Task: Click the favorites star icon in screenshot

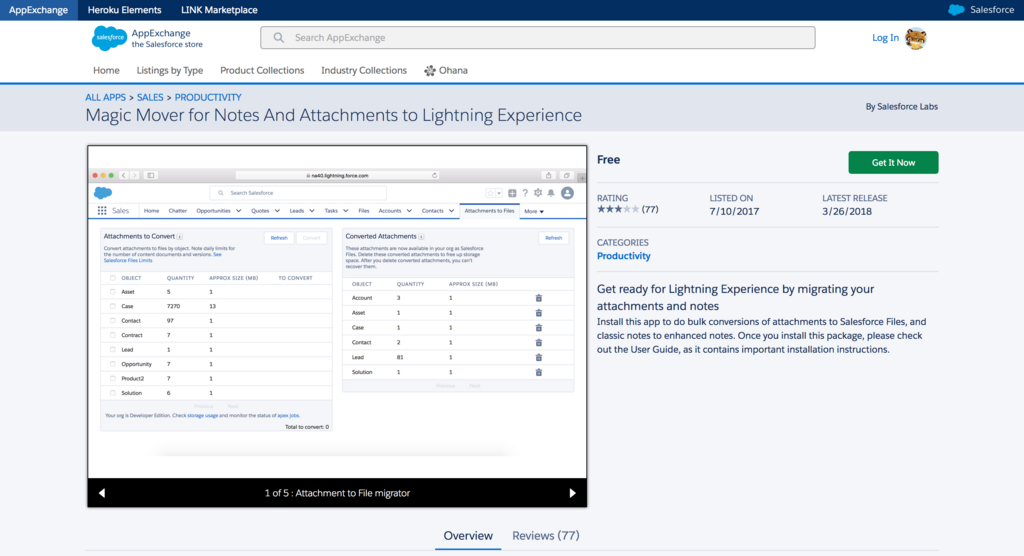Action: tap(490, 193)
